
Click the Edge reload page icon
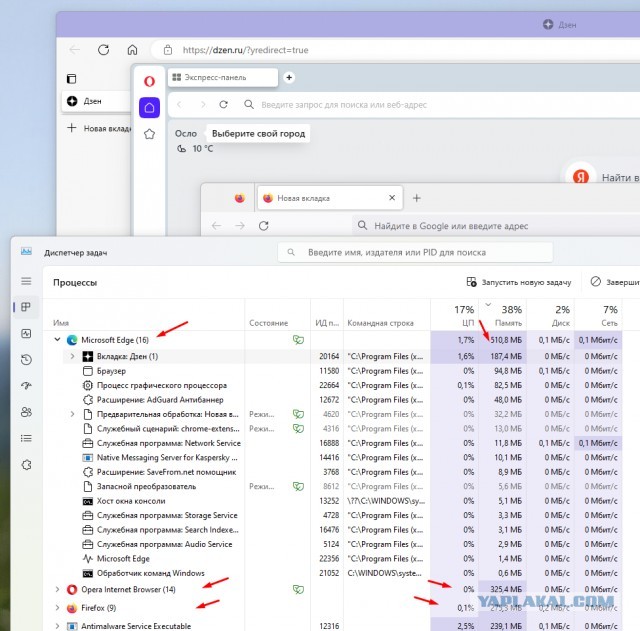104,50
